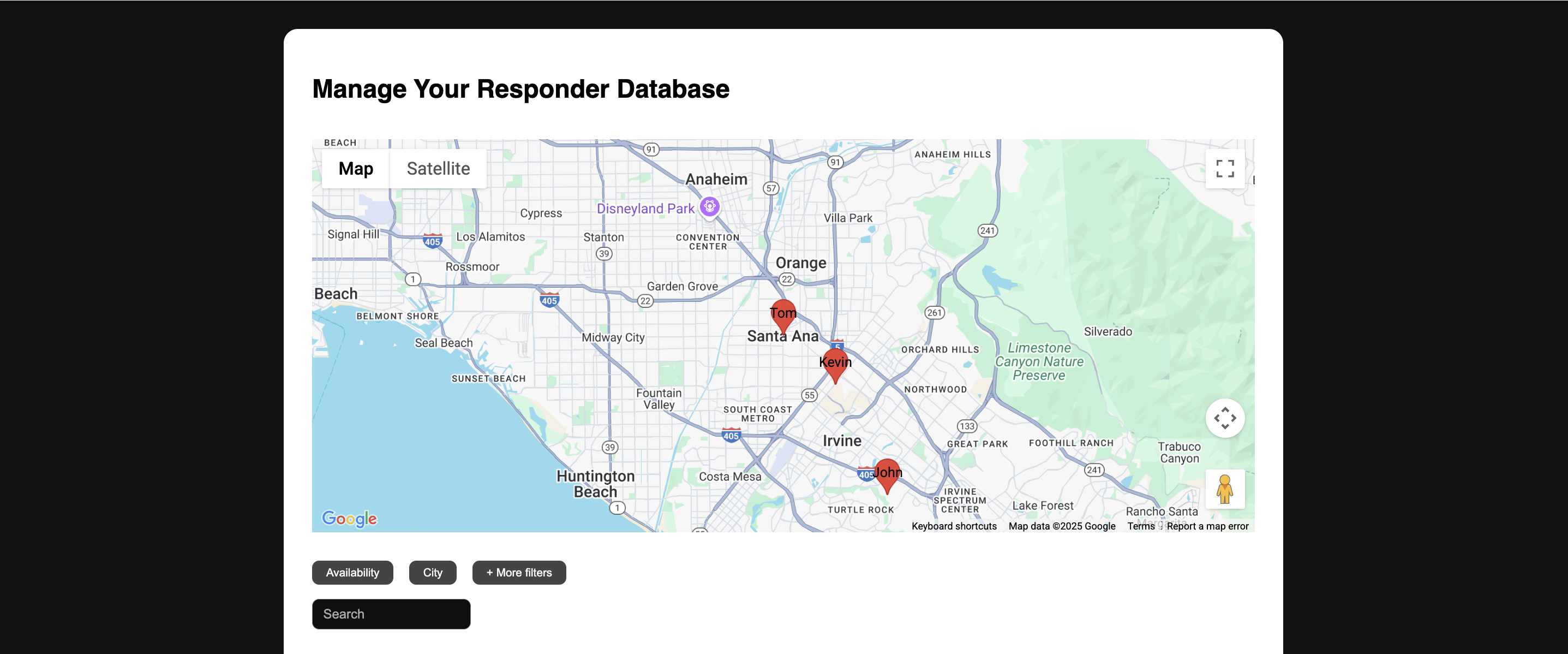Select the Map view tab
The image size is (1568, 654).
(x=356, y=169)
